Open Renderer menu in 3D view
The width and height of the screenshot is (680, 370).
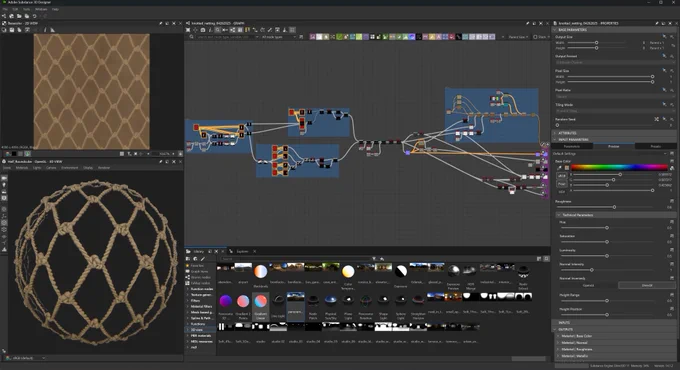[x=104, y=168]
